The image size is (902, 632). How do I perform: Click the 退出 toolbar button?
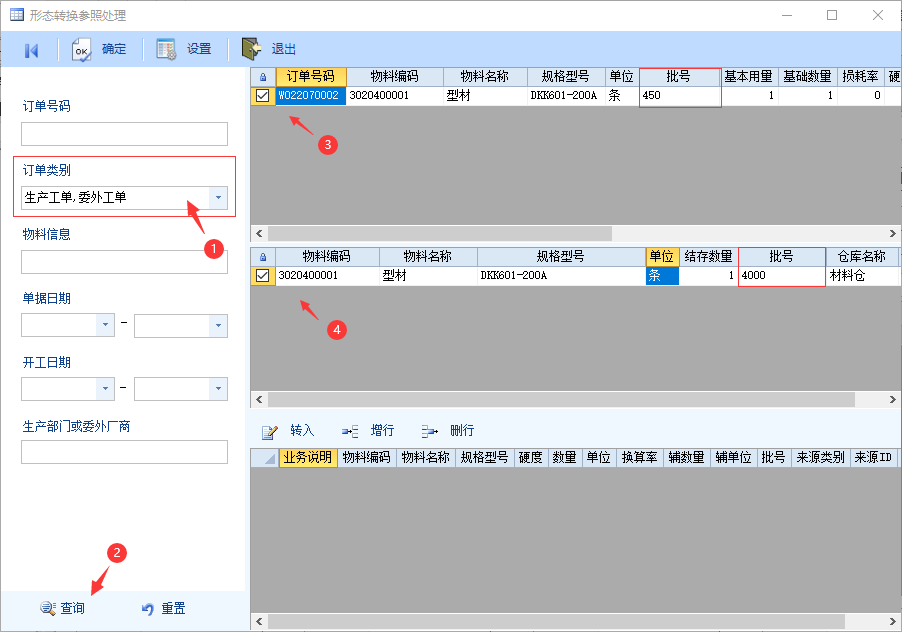269,49
